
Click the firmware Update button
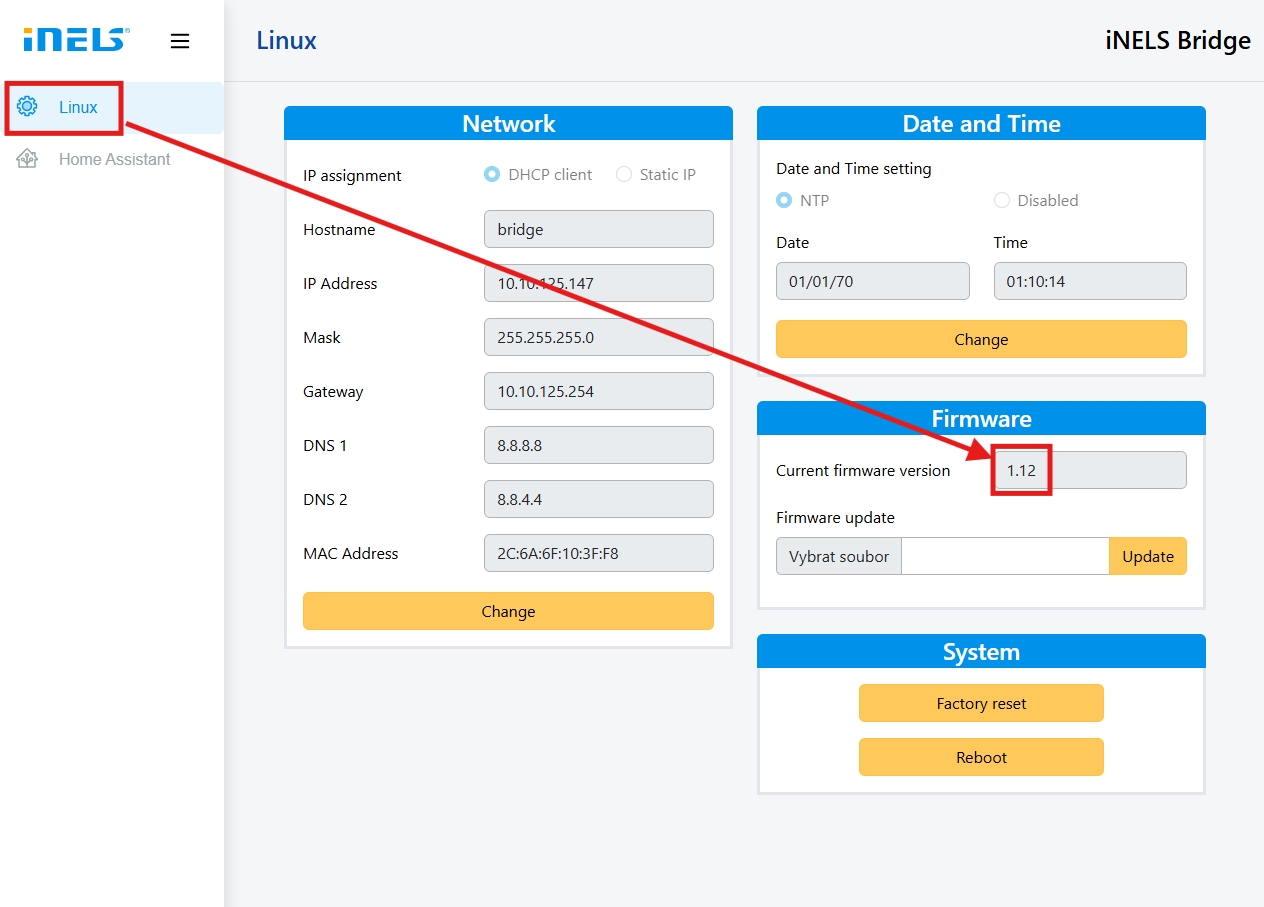pos(1147,556)
